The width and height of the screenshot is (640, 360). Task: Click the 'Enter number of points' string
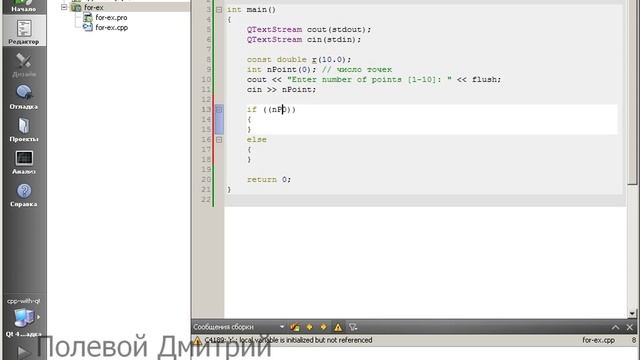[369, 80]
